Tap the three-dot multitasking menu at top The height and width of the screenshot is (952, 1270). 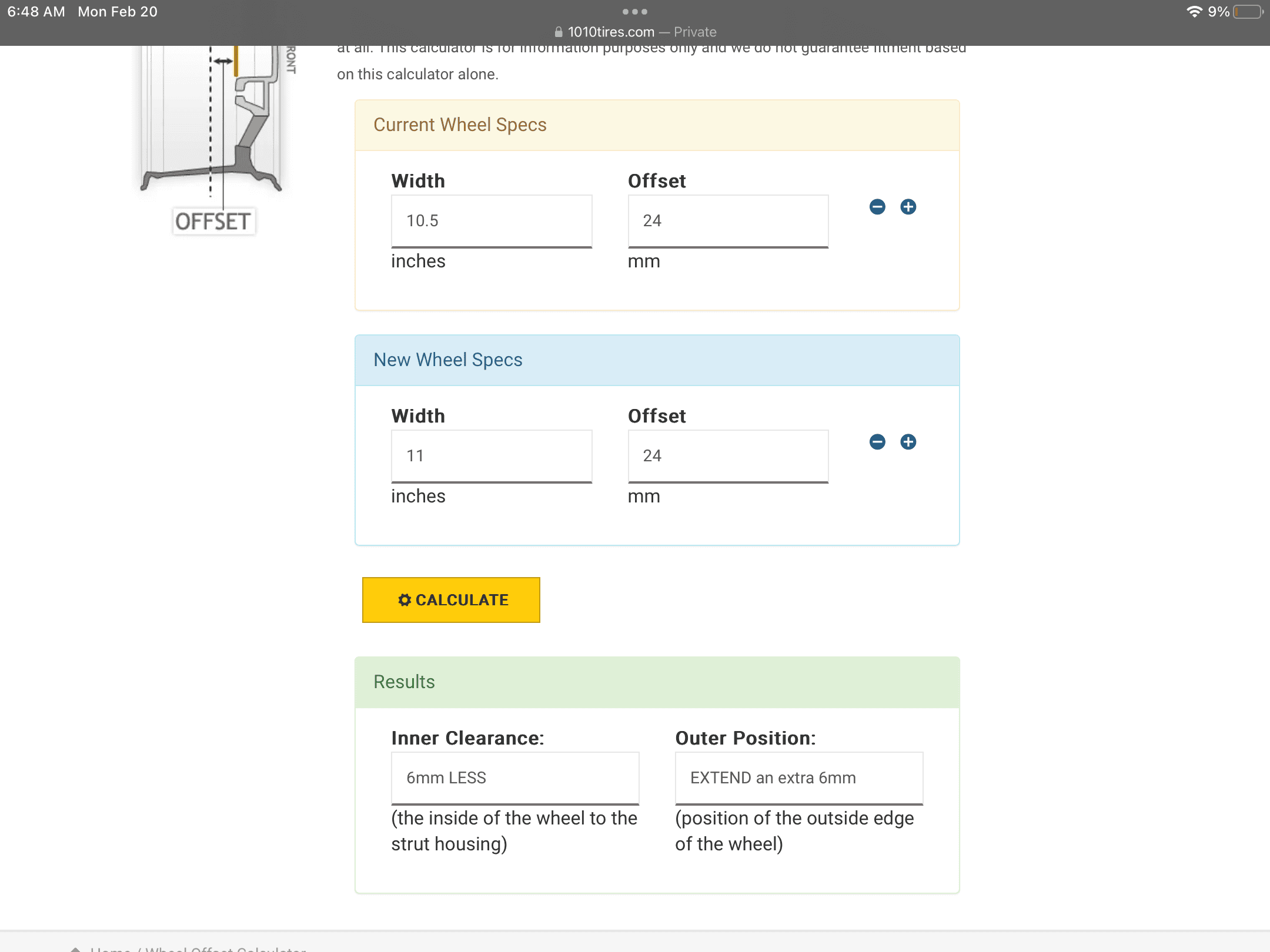click(x=635, y=12)
